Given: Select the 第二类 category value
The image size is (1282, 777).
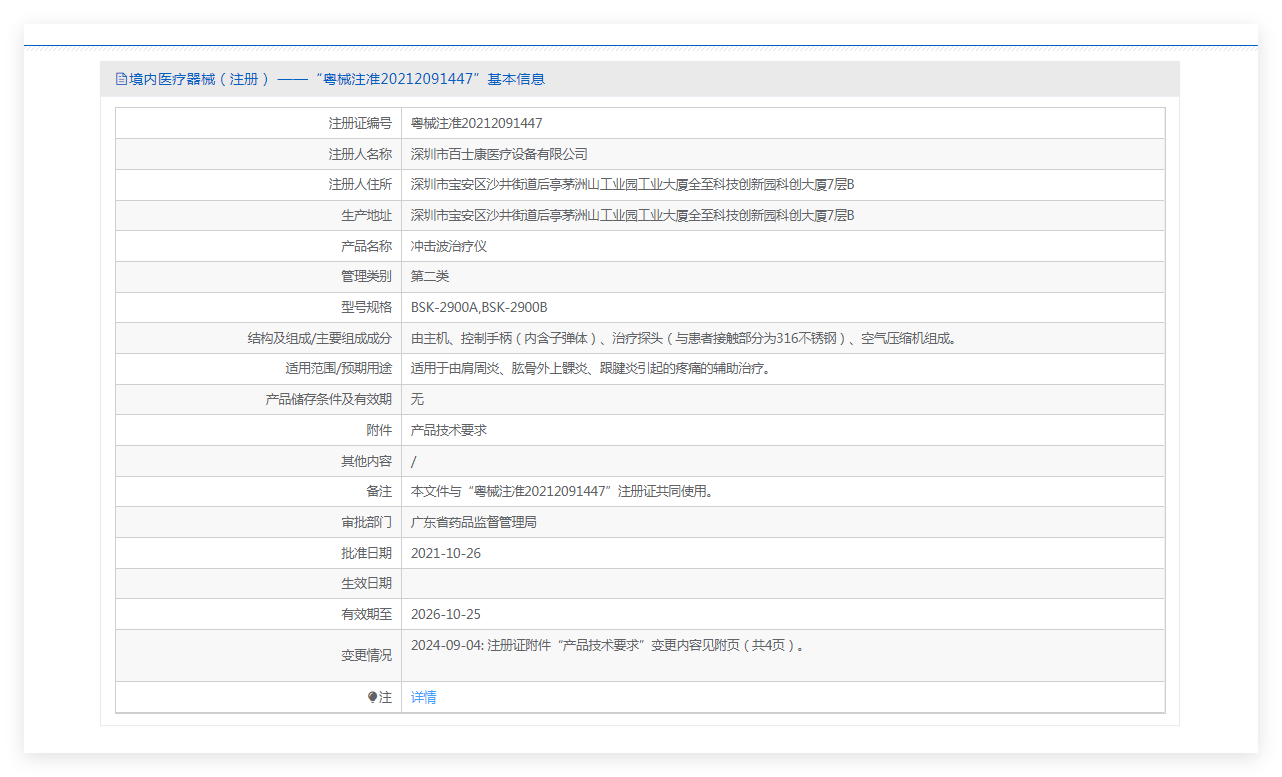Looking at the screenshot, I should [x=430, y=276].
